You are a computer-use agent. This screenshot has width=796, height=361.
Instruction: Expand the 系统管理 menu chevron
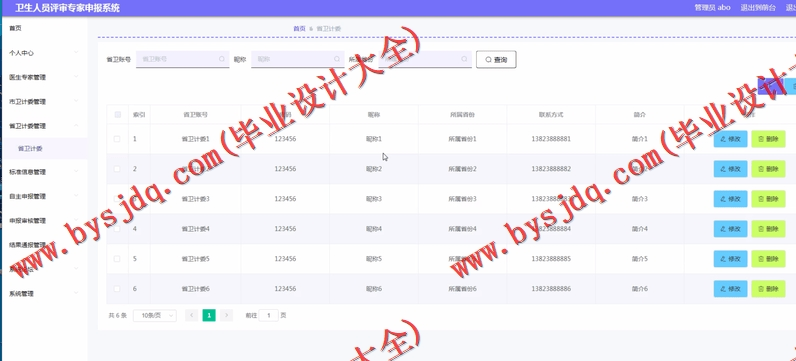[x=76, y=293]
